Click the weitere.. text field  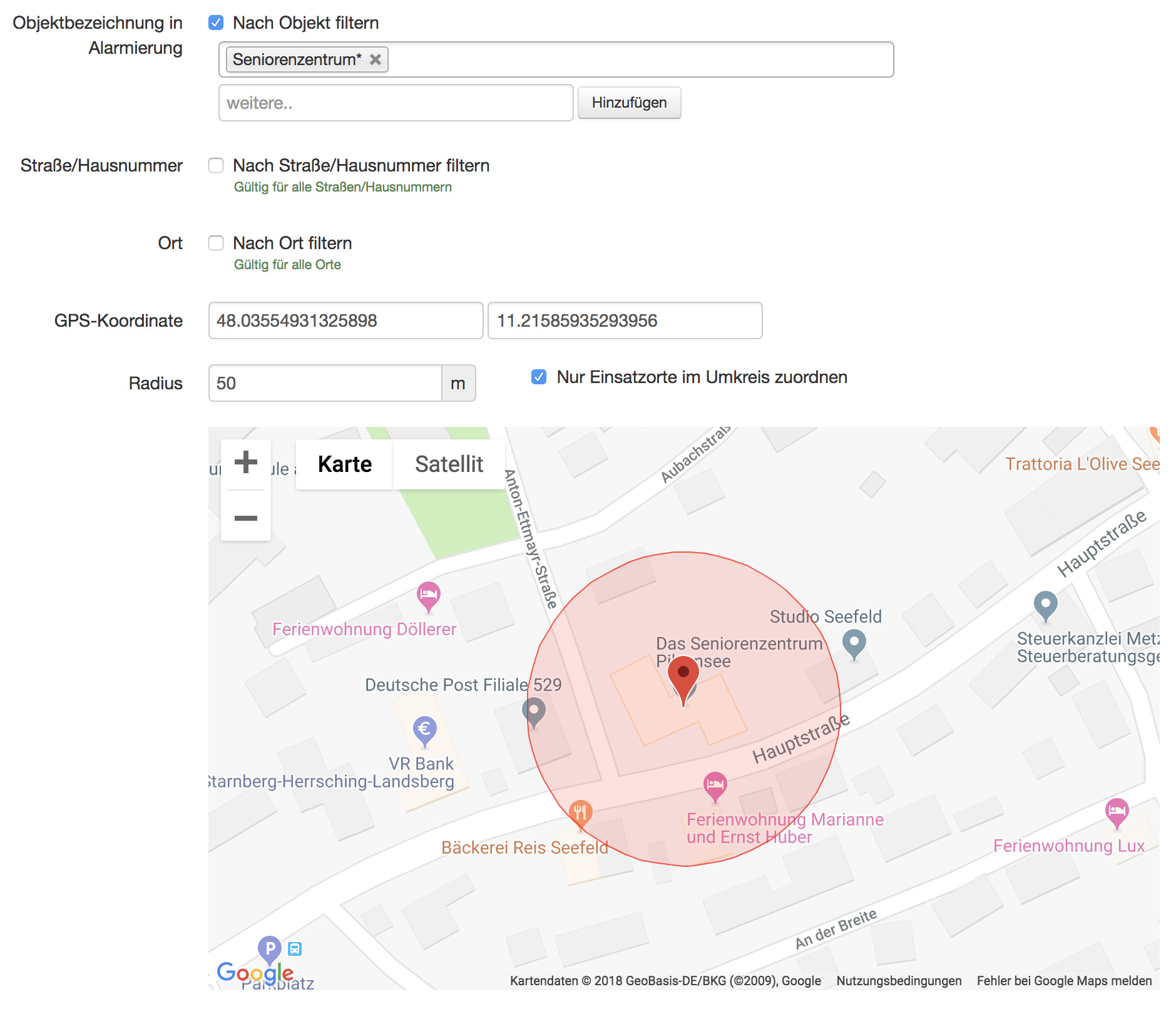click(x=396, y=103)
